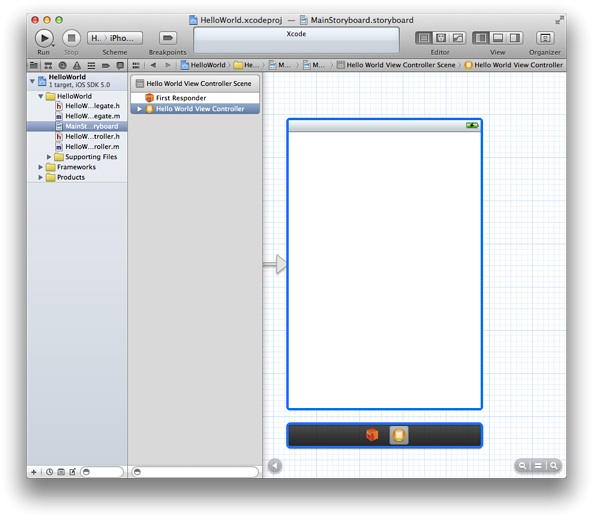Show the Debug navigator
593x518 pixels.
click(91, 65)
